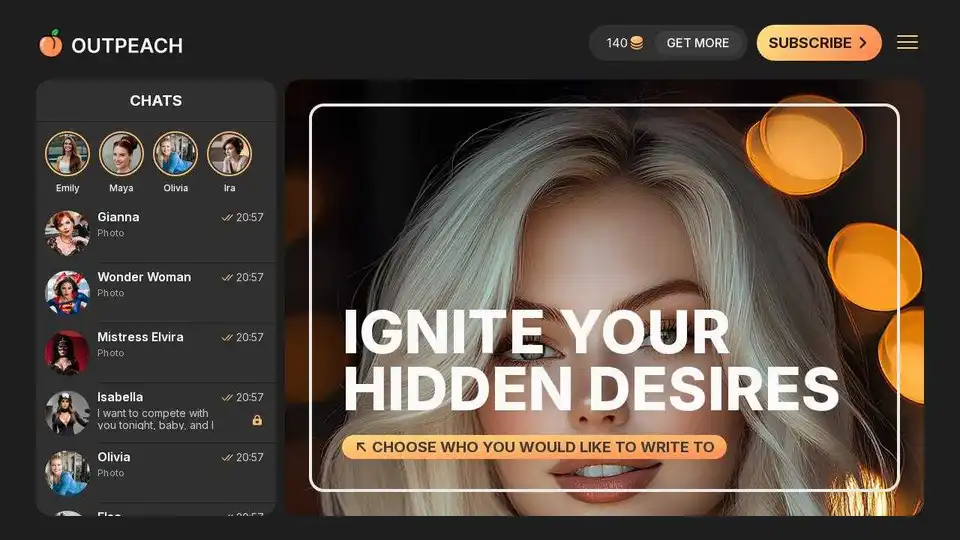Click Gianna's profile picture in the chat list
960x540 pixels.
[67, 233]
